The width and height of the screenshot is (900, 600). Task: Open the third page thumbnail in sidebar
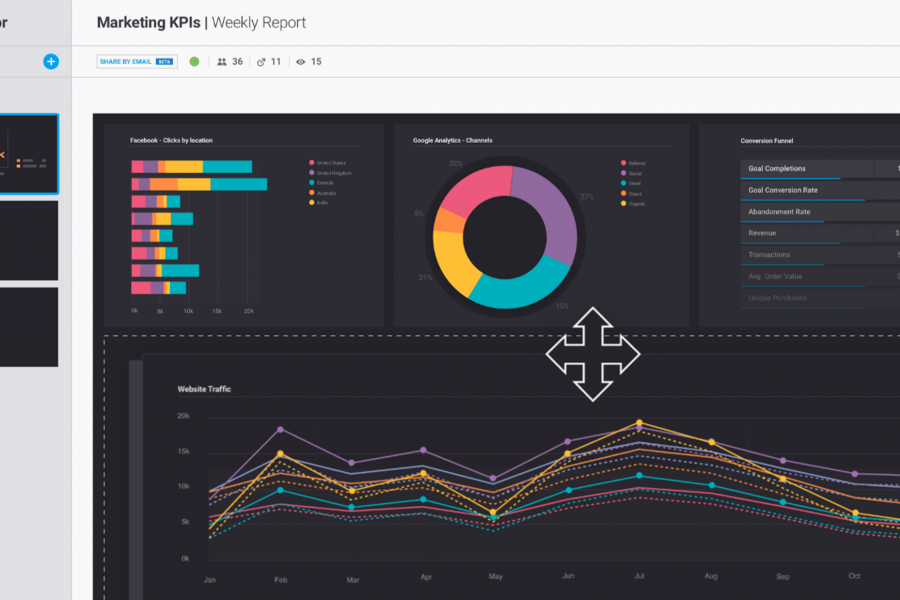[x=29, y=327]
